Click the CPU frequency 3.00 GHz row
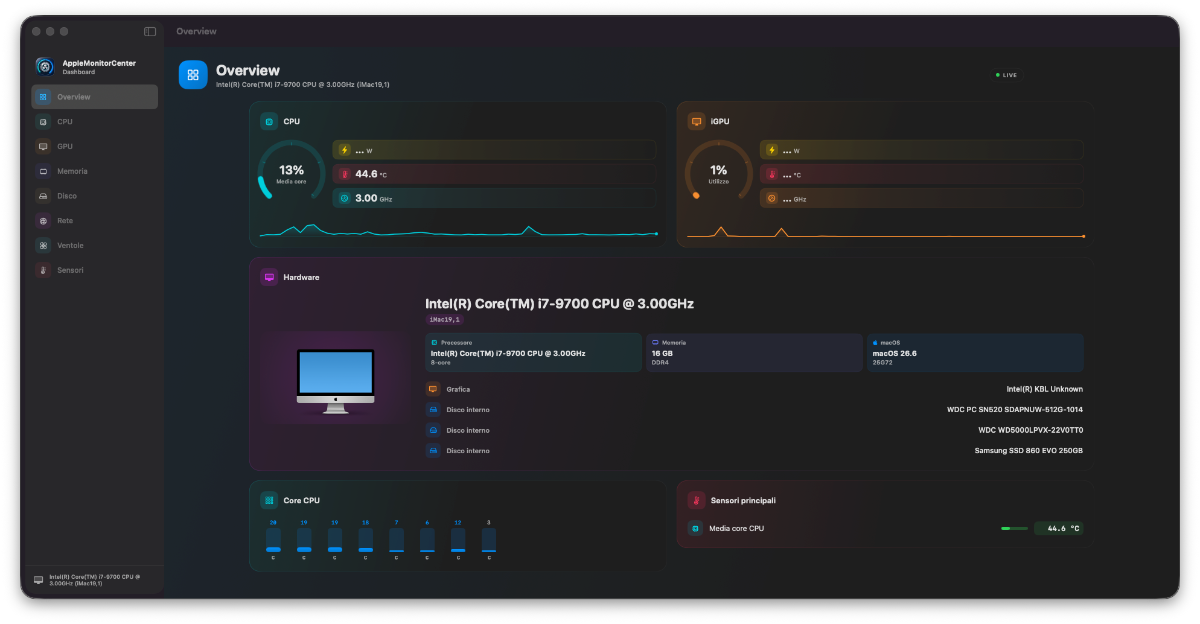The height and width of the screenshot is (624, 1200). 494,198
